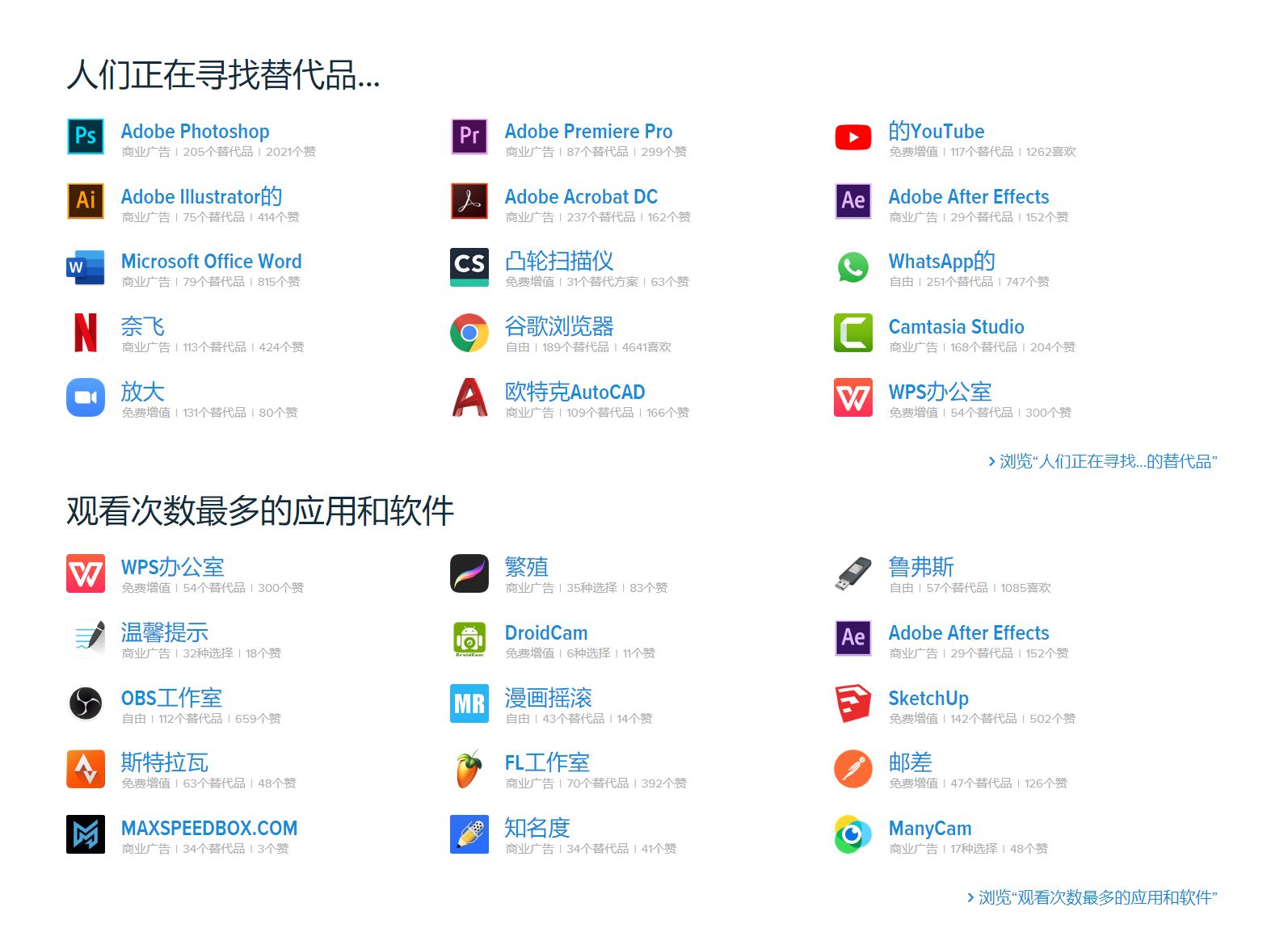Click the Camtasia Studio green icon
Viewport: 1288px width, 928px height.
853,332
